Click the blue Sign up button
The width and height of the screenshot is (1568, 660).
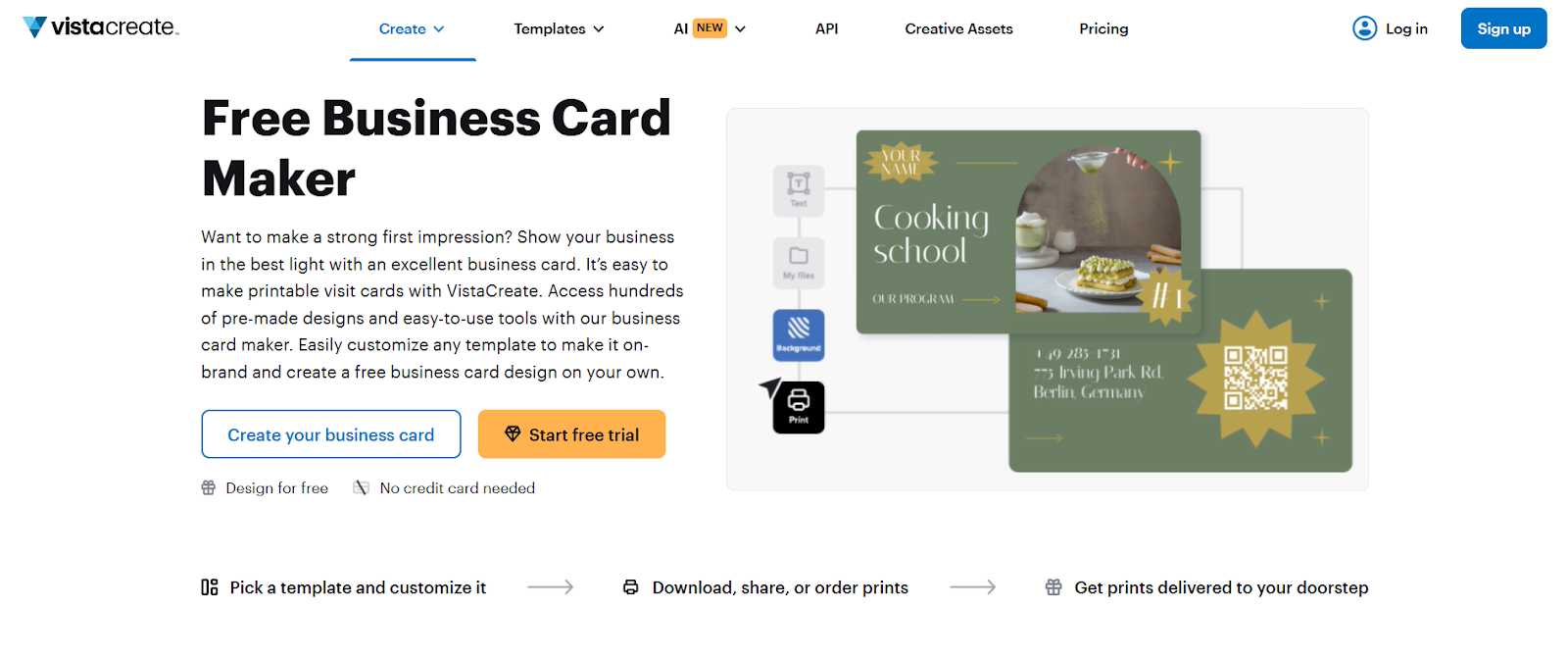click(1503, 28)
